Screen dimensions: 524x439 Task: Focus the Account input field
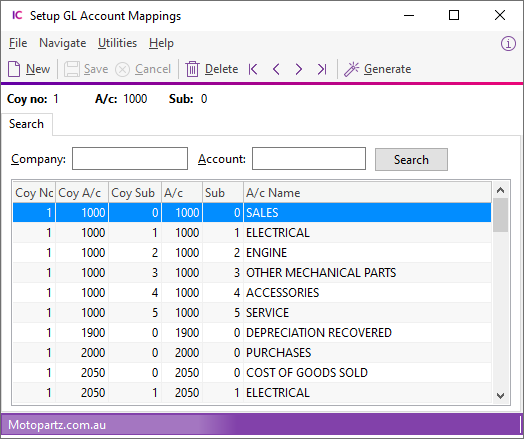pyautogui.click(x=309, y=158)
